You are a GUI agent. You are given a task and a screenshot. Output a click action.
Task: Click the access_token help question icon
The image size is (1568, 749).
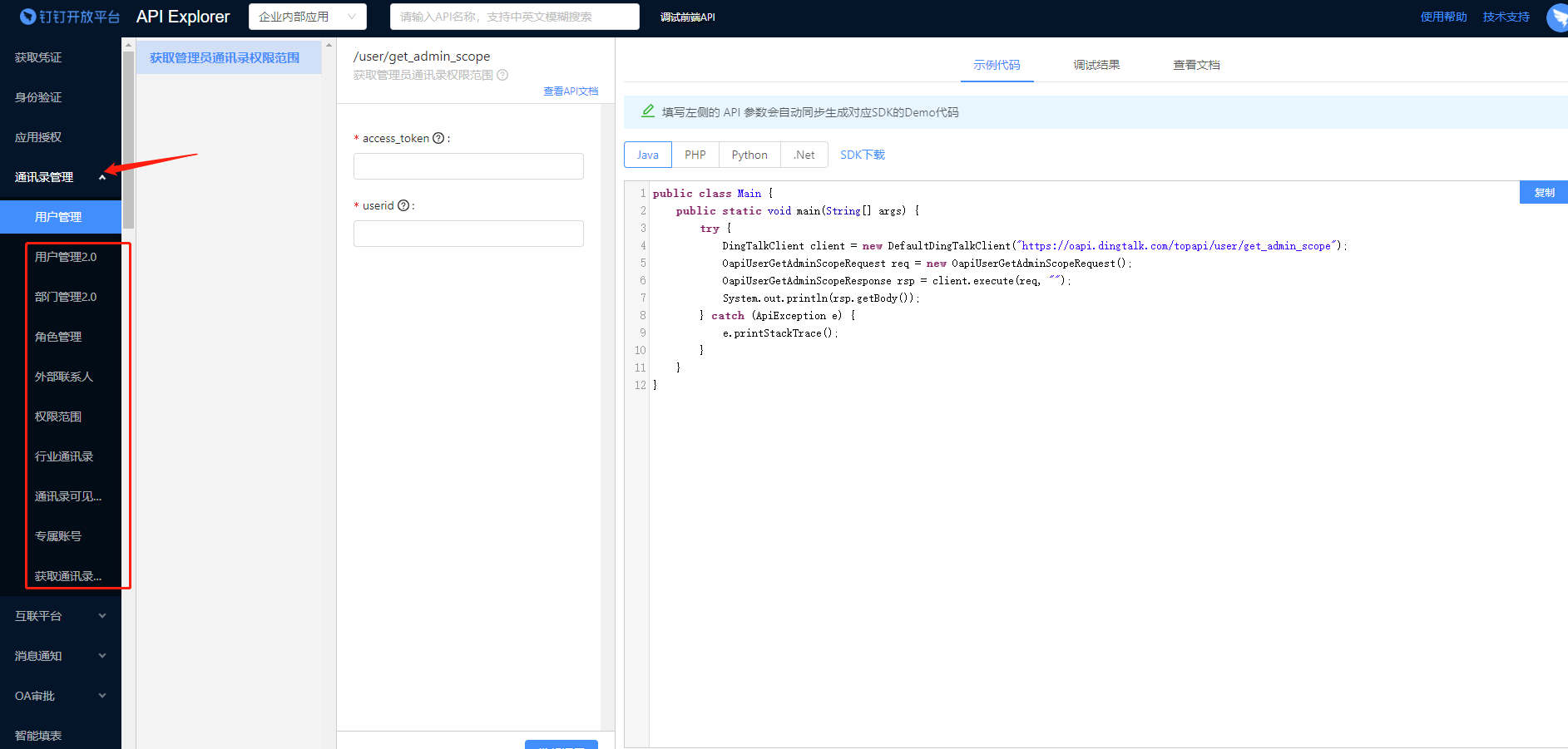pos(438,138)
